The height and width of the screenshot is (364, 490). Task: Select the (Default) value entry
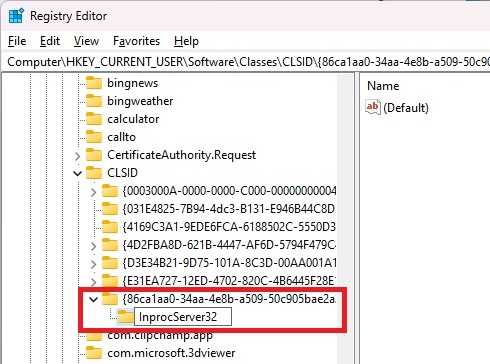point(406,108)
